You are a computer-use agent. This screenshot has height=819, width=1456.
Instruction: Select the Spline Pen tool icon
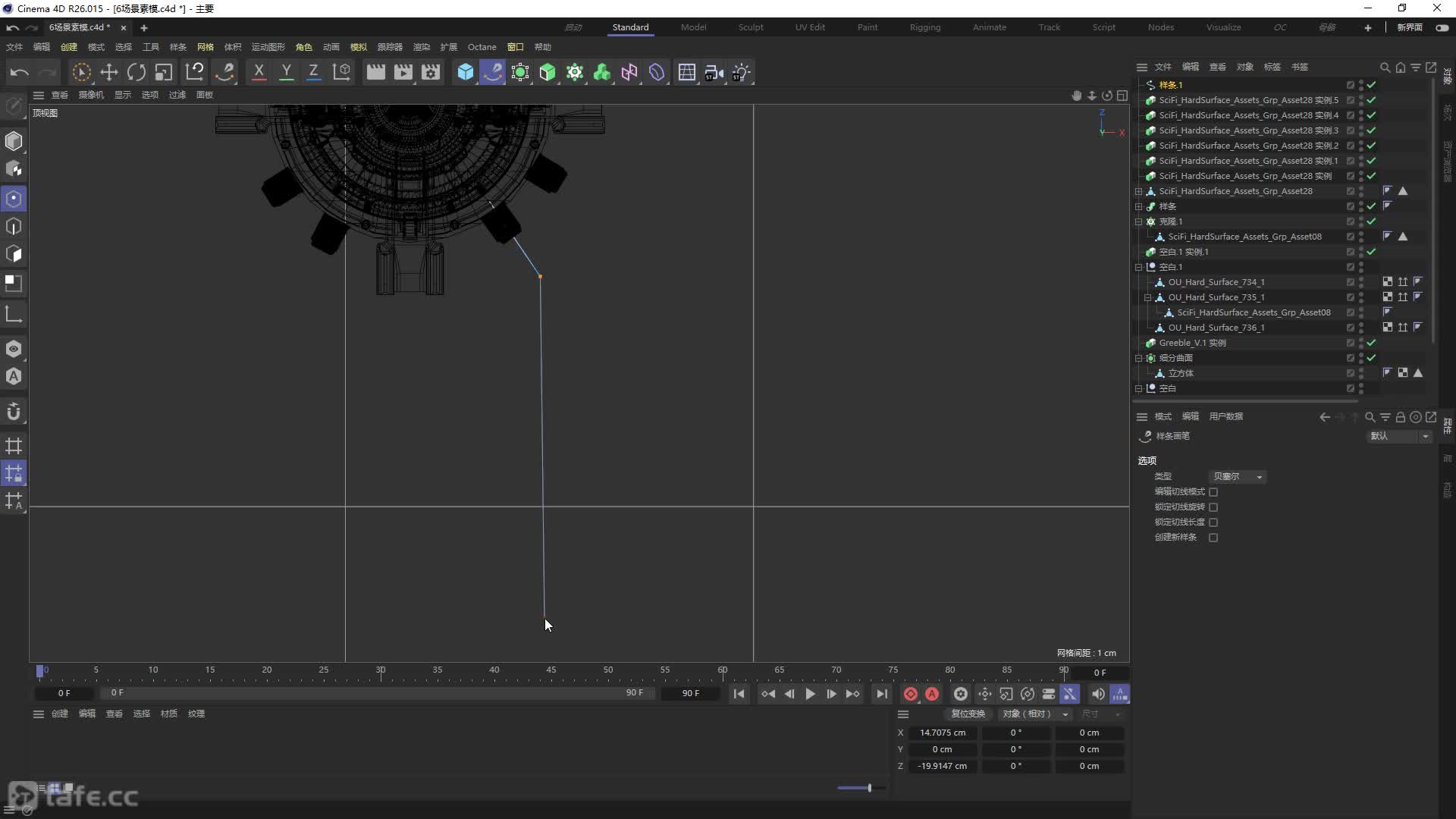click(x=493, y=73)
